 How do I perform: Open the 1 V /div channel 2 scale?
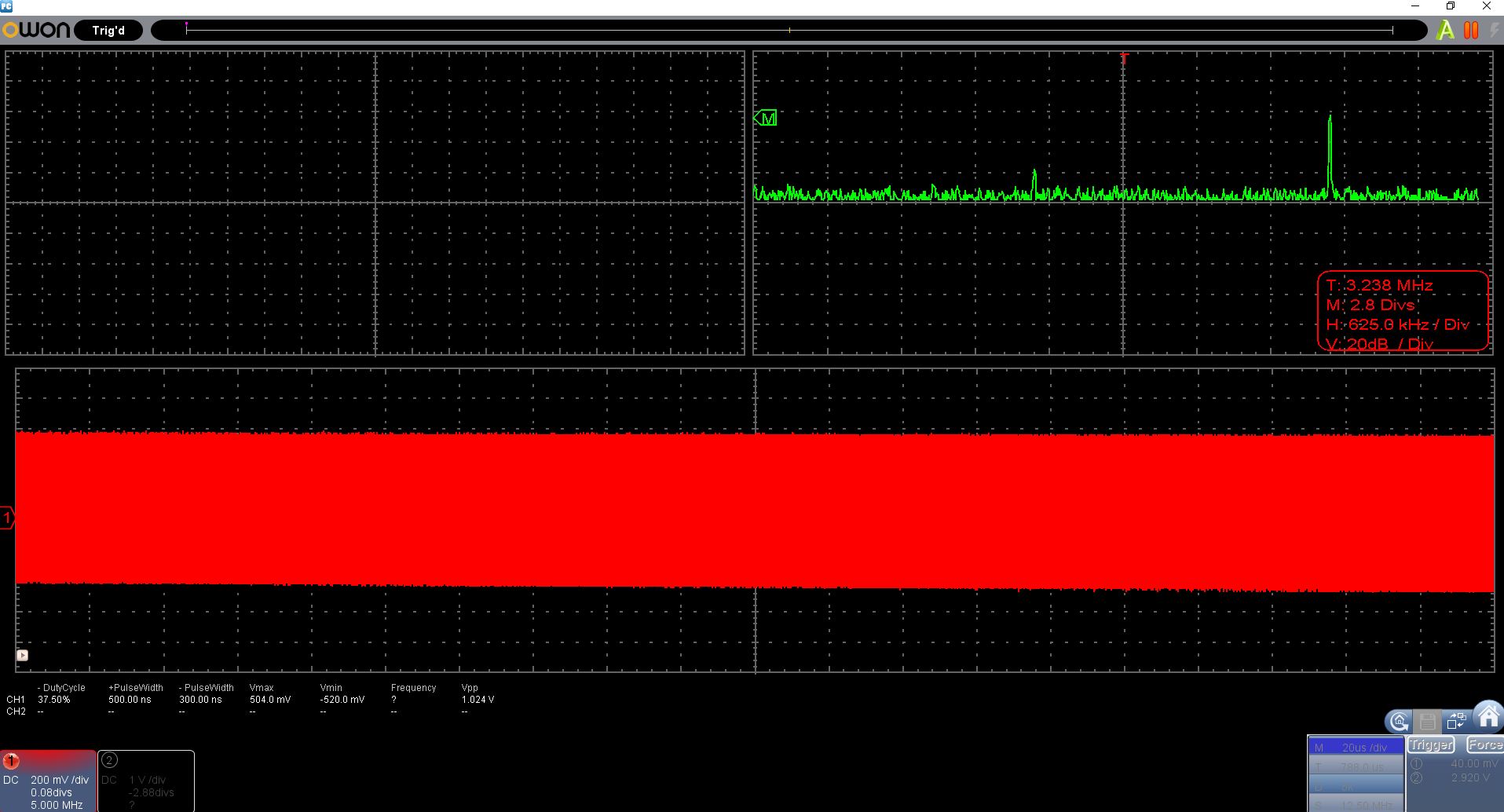(x=147, y=780)
